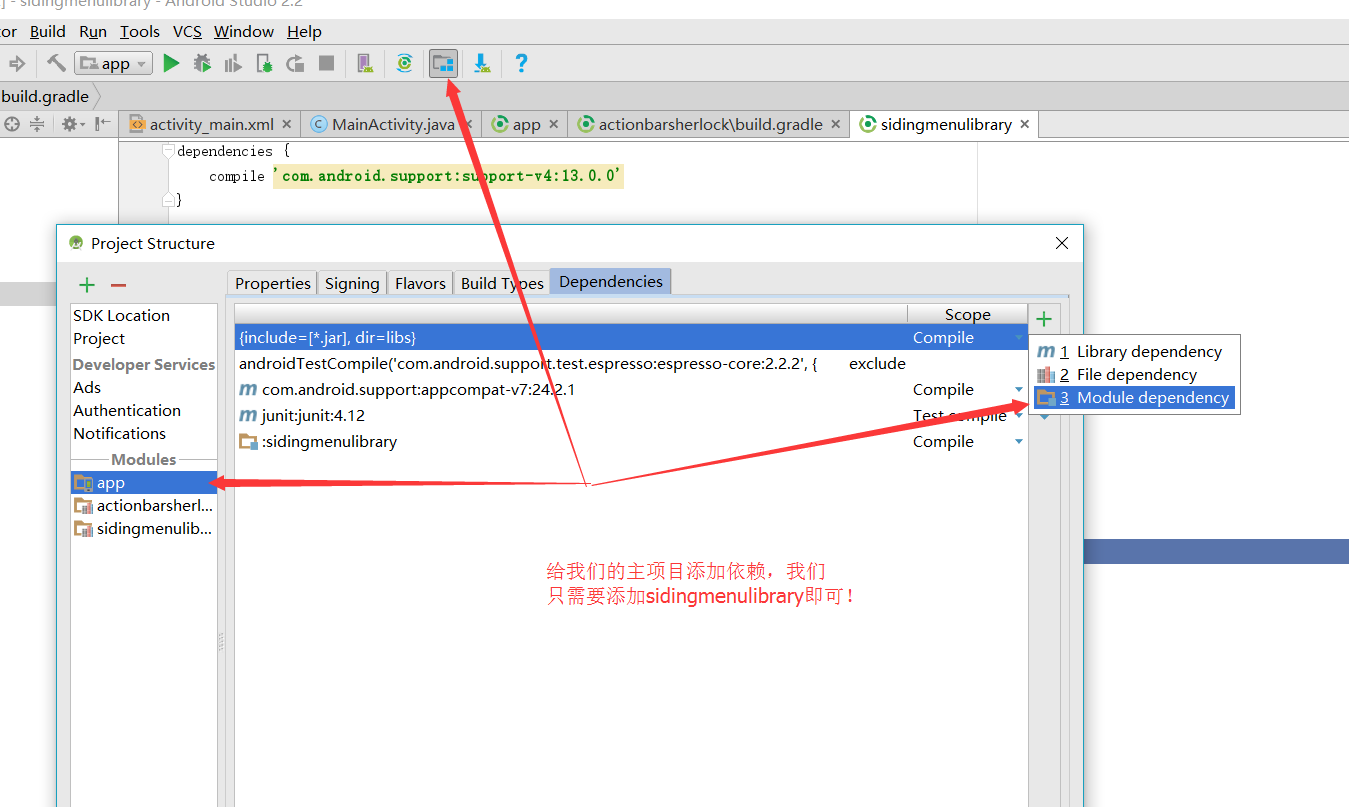Click the Make Project hammer icon

point(56,63)
